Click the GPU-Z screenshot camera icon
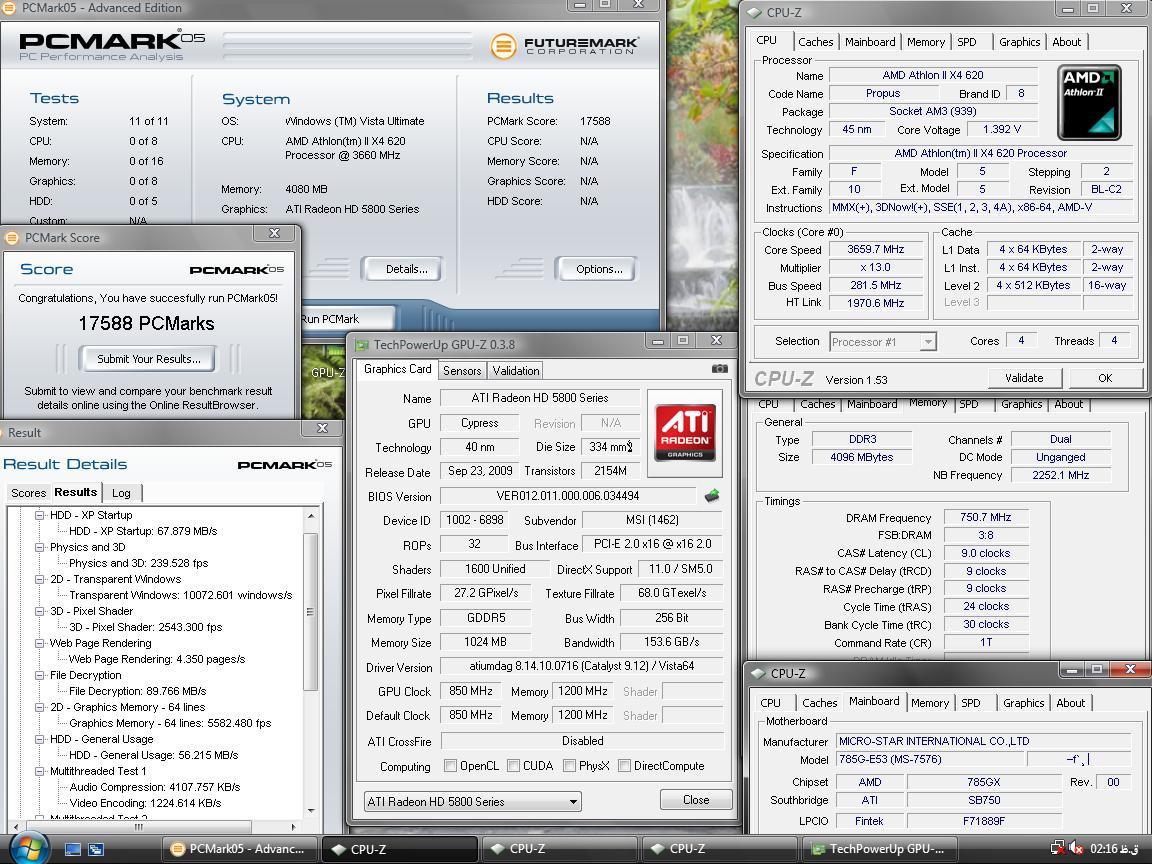1152x864 pixels. coord(720,369)
